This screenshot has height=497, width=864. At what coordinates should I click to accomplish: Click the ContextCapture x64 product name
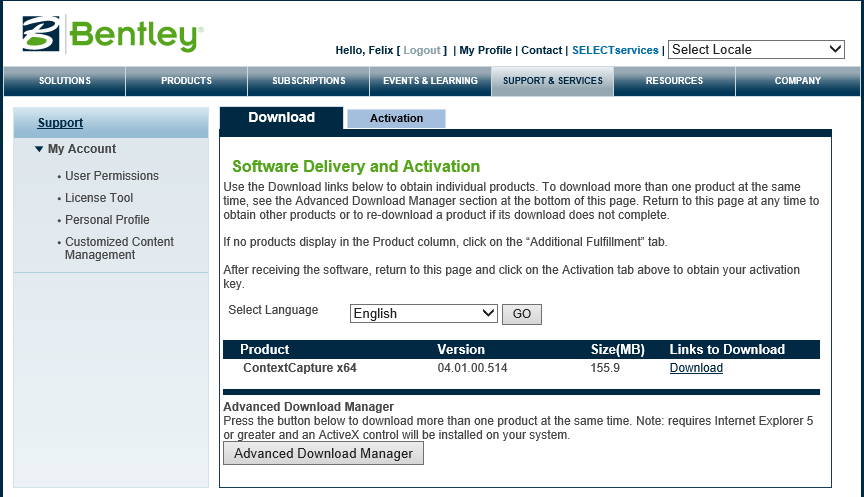tap(300, 368)
